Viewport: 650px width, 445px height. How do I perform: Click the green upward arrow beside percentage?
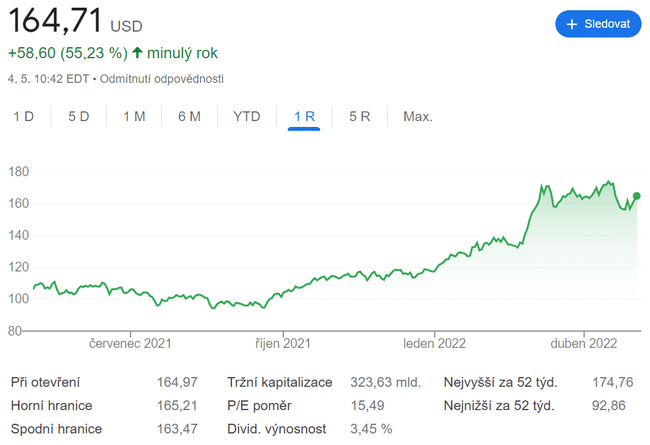click(137, 53)
